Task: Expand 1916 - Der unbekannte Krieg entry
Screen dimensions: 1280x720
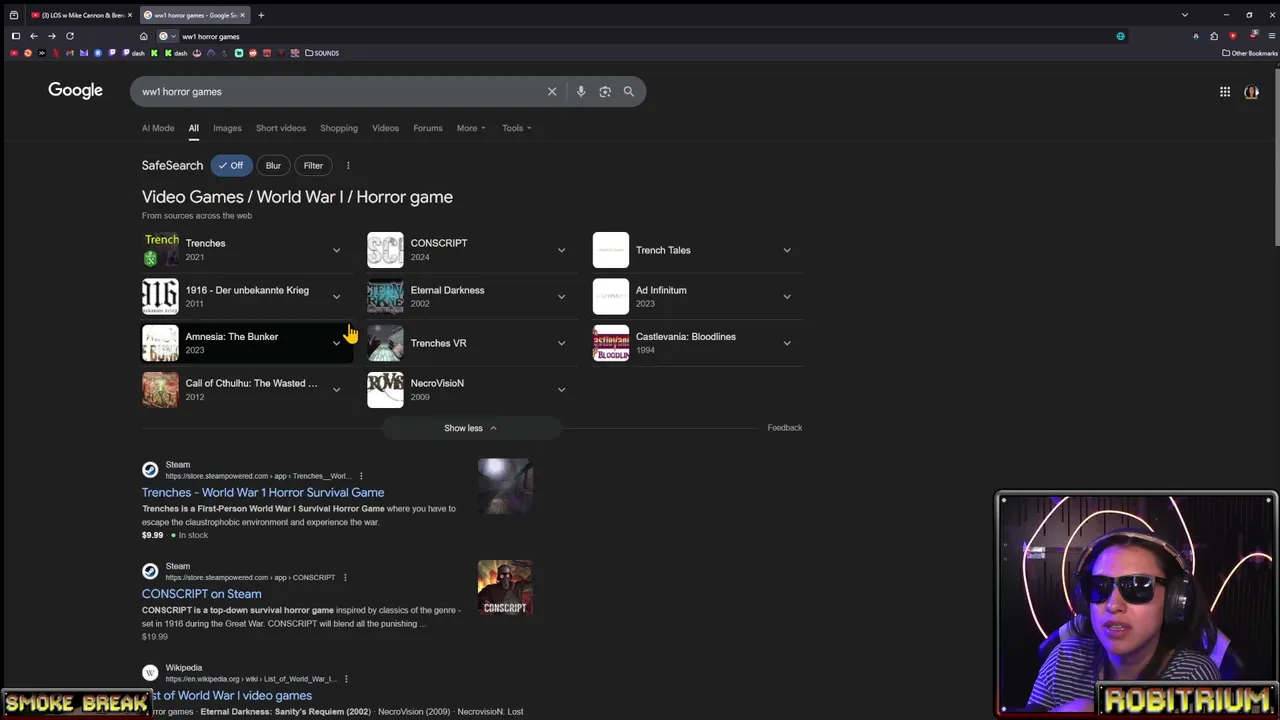Action: 336,297
